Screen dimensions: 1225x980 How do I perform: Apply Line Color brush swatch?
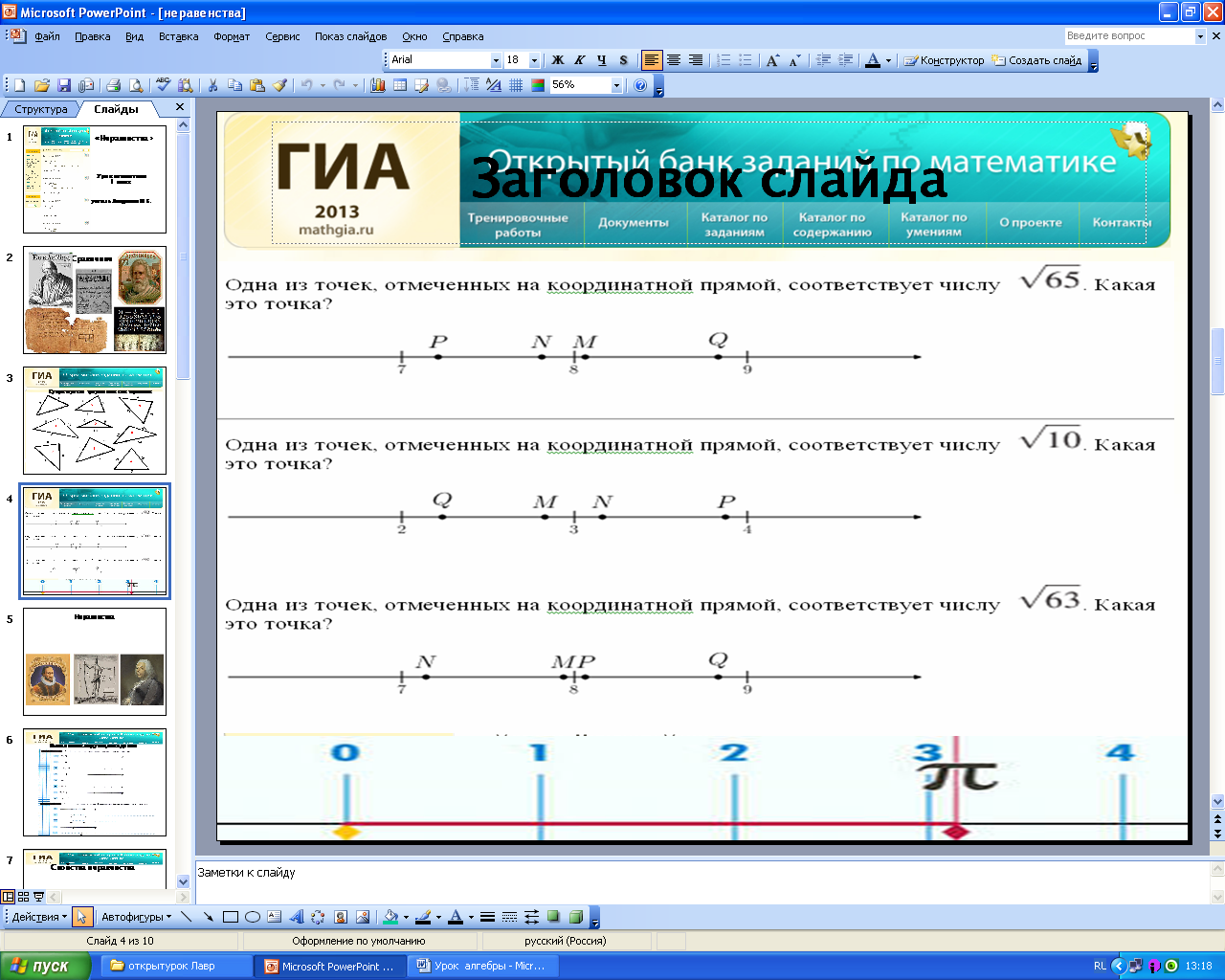click(x=423, y=917)
